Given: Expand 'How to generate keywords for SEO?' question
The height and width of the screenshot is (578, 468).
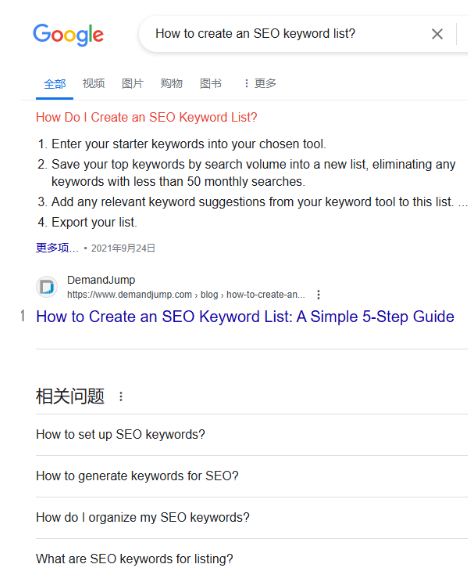Looking at the screenshot, I should click(x=252, y=476).
